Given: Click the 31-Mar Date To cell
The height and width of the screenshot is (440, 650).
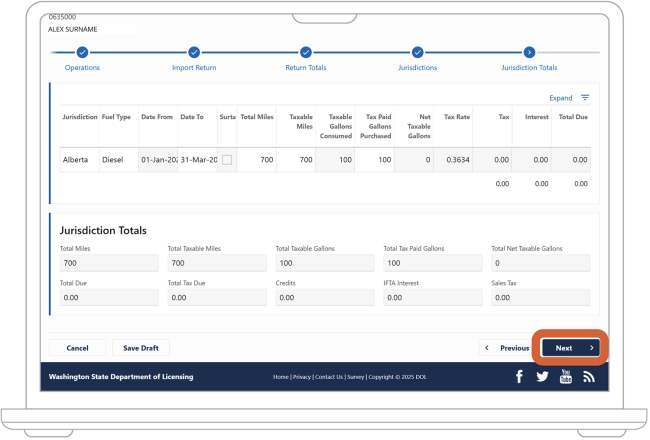Looking at the screenshot, I should pyautogui.click(x=197, y=160).
